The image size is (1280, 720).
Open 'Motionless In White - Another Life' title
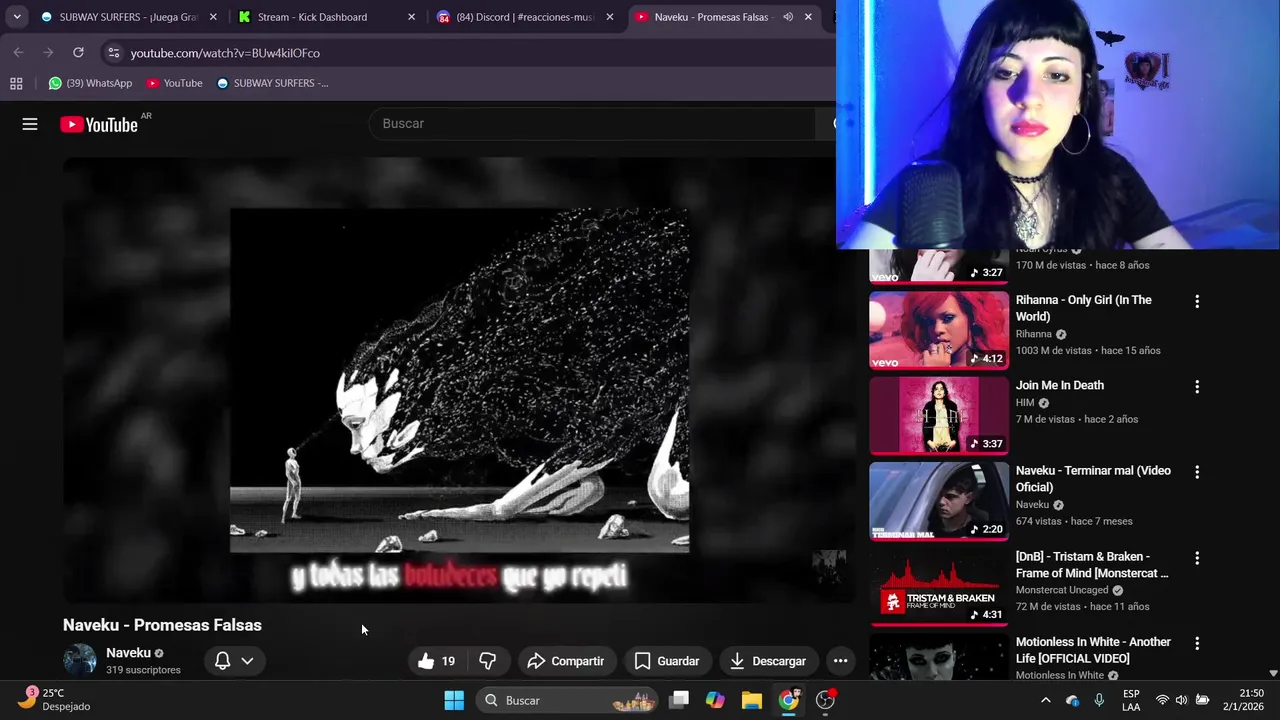click(1093, 650)
